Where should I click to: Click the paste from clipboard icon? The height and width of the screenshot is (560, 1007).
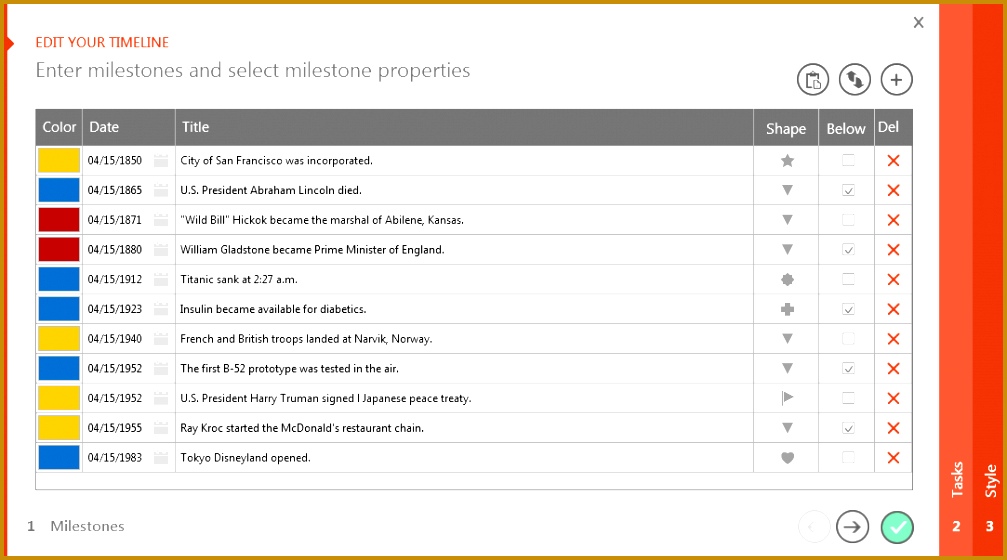(813, 79)
